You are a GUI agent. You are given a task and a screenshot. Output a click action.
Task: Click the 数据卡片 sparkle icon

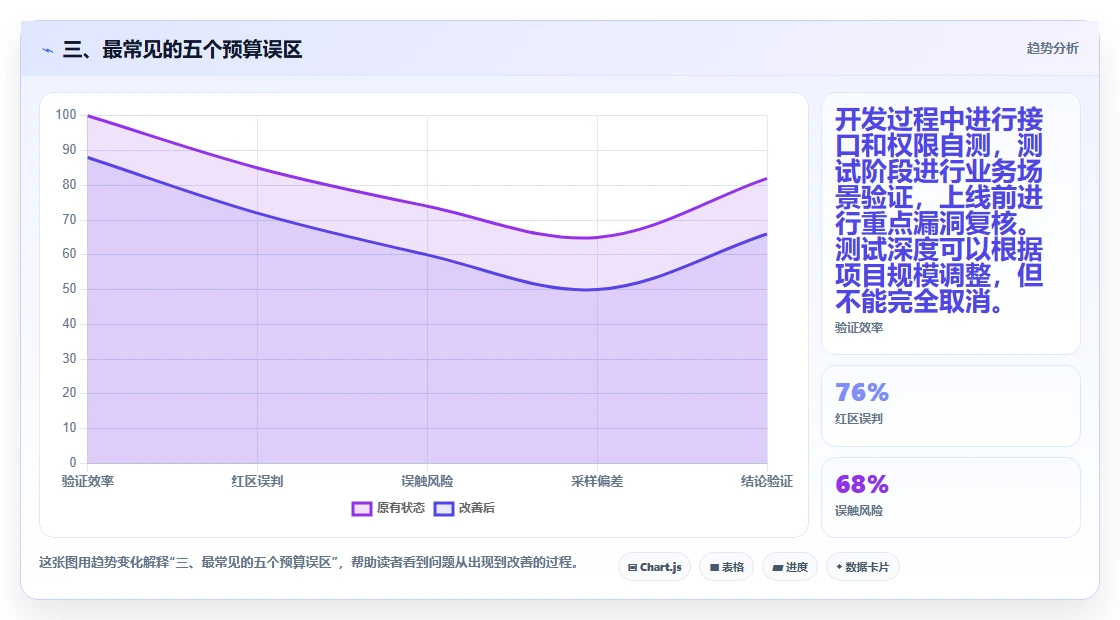839,566
